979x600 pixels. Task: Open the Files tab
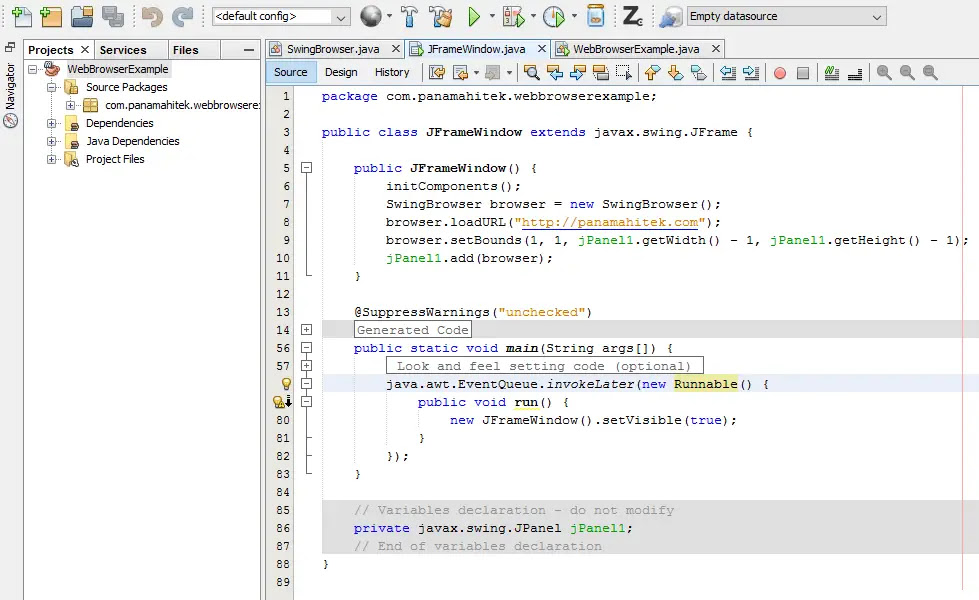coord(185,50)
